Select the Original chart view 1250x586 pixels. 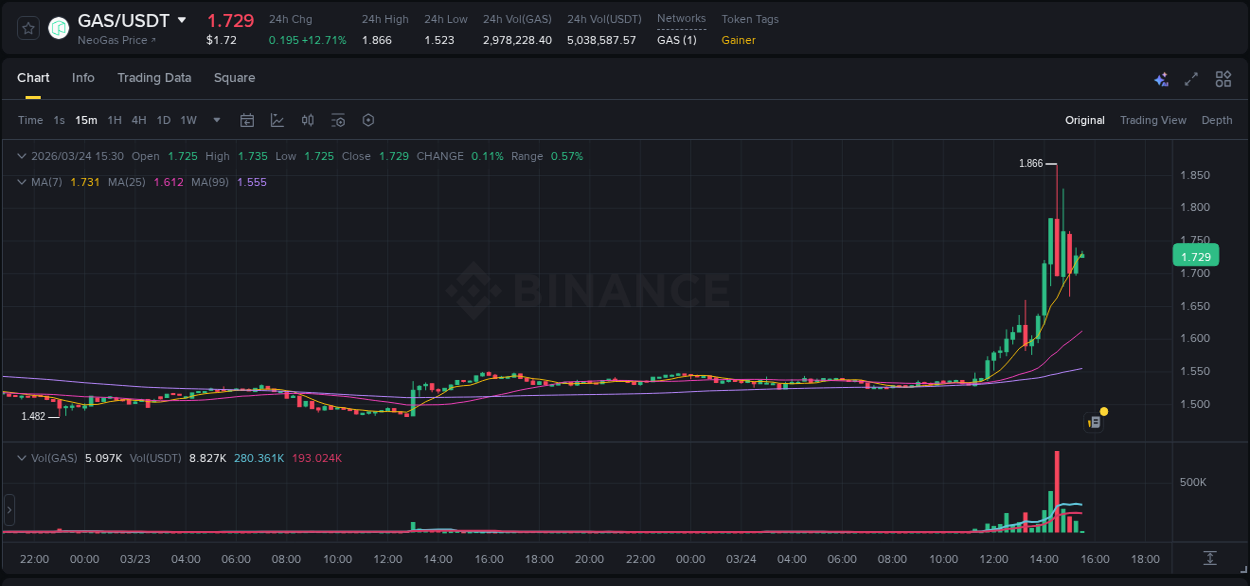1085,120
